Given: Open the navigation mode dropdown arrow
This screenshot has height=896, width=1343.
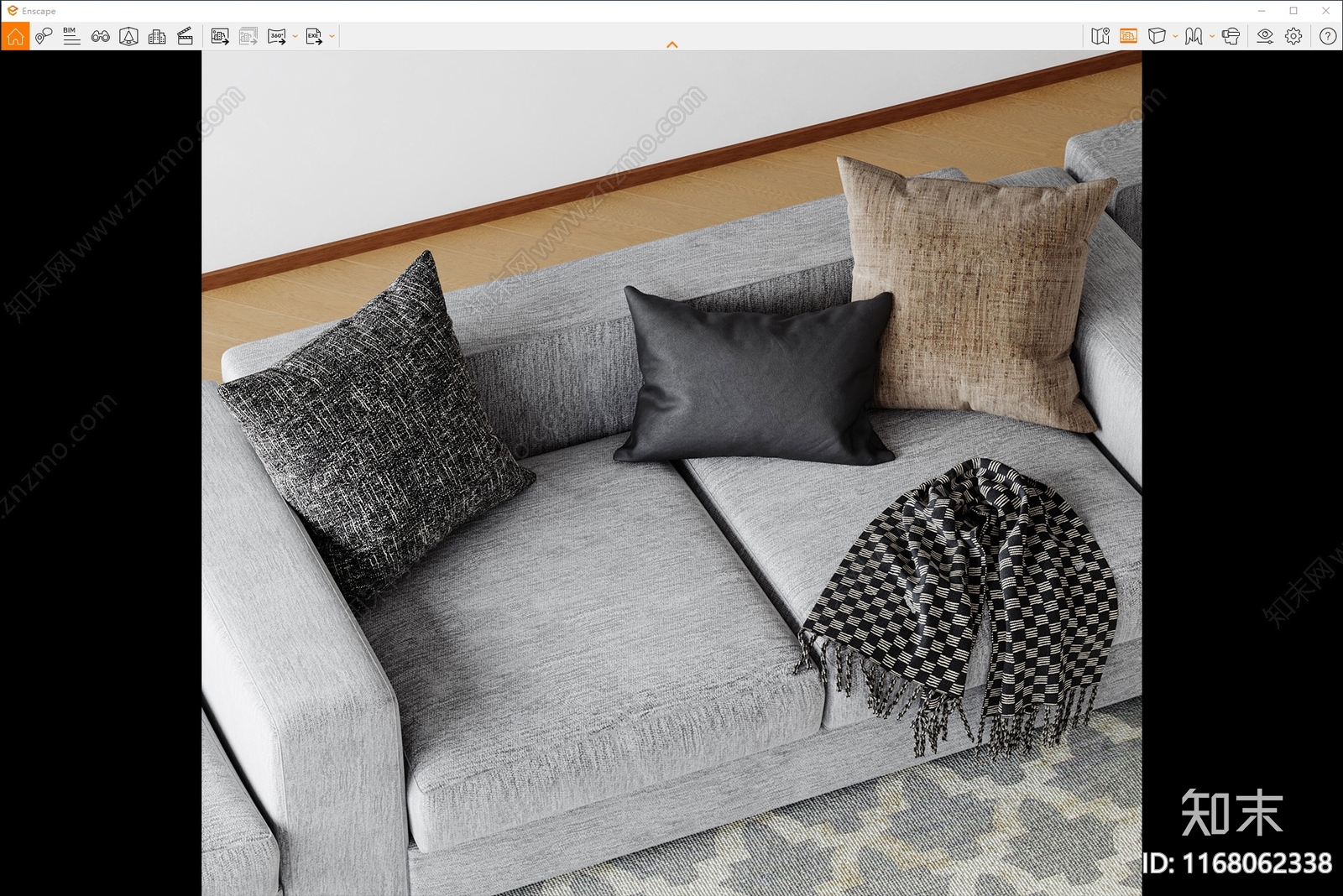Looking at the screenshot, I should click(1212, 36).
